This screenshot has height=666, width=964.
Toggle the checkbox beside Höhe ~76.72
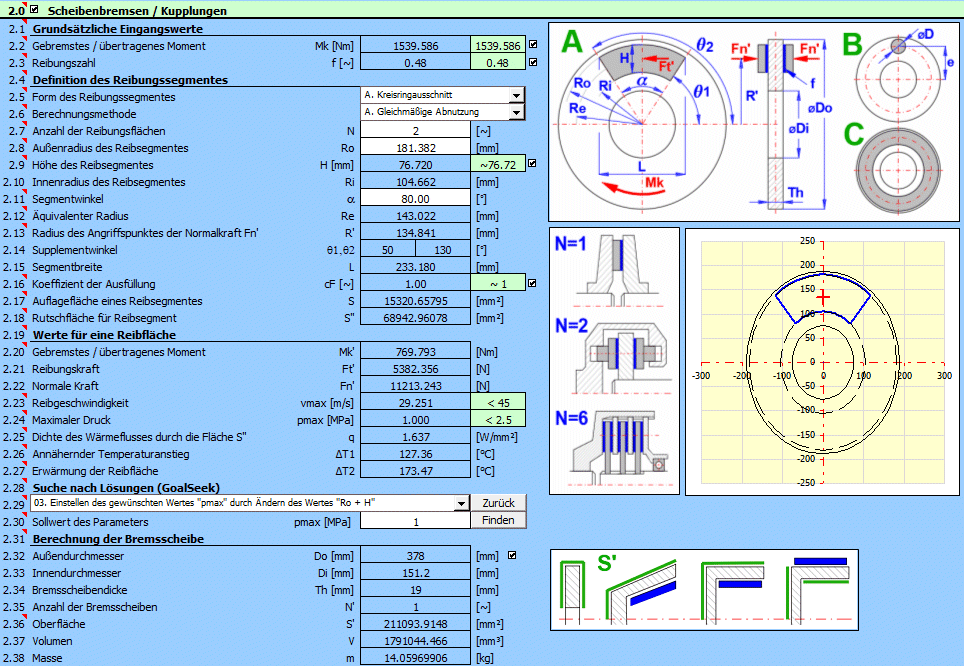point(532,164)
